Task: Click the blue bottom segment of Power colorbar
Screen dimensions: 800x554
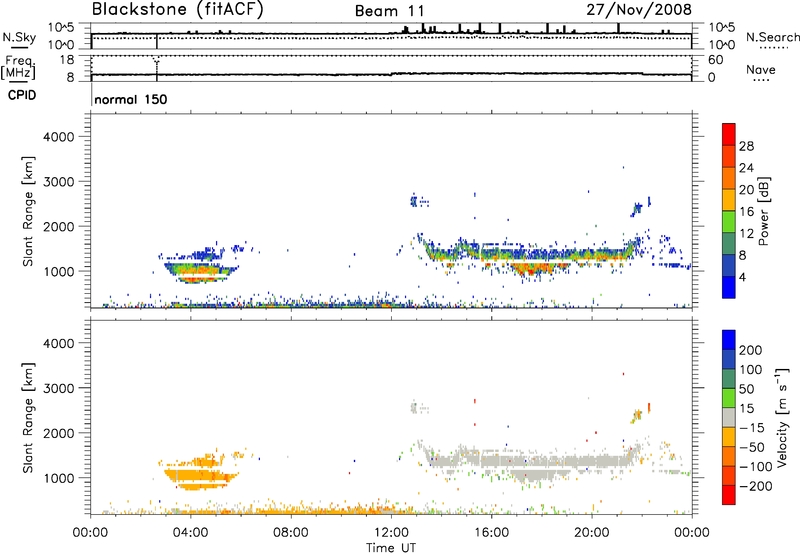Action: (729, 287)
